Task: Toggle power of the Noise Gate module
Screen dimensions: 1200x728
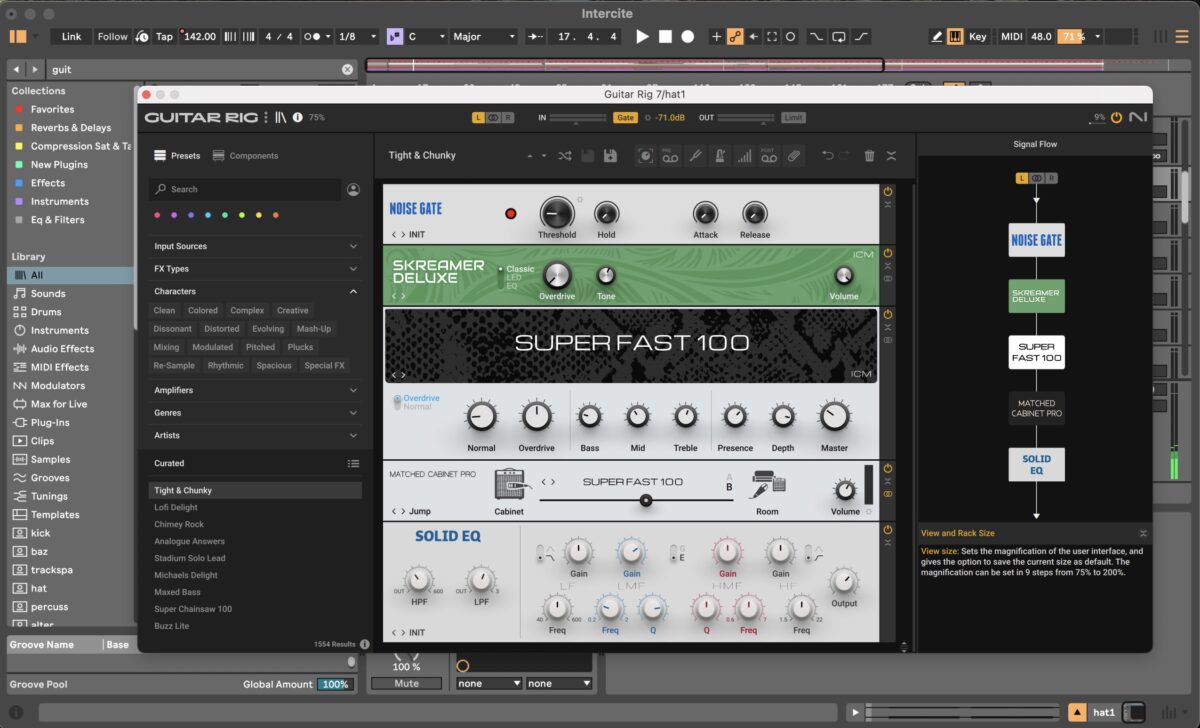Action: click(888, 191)
